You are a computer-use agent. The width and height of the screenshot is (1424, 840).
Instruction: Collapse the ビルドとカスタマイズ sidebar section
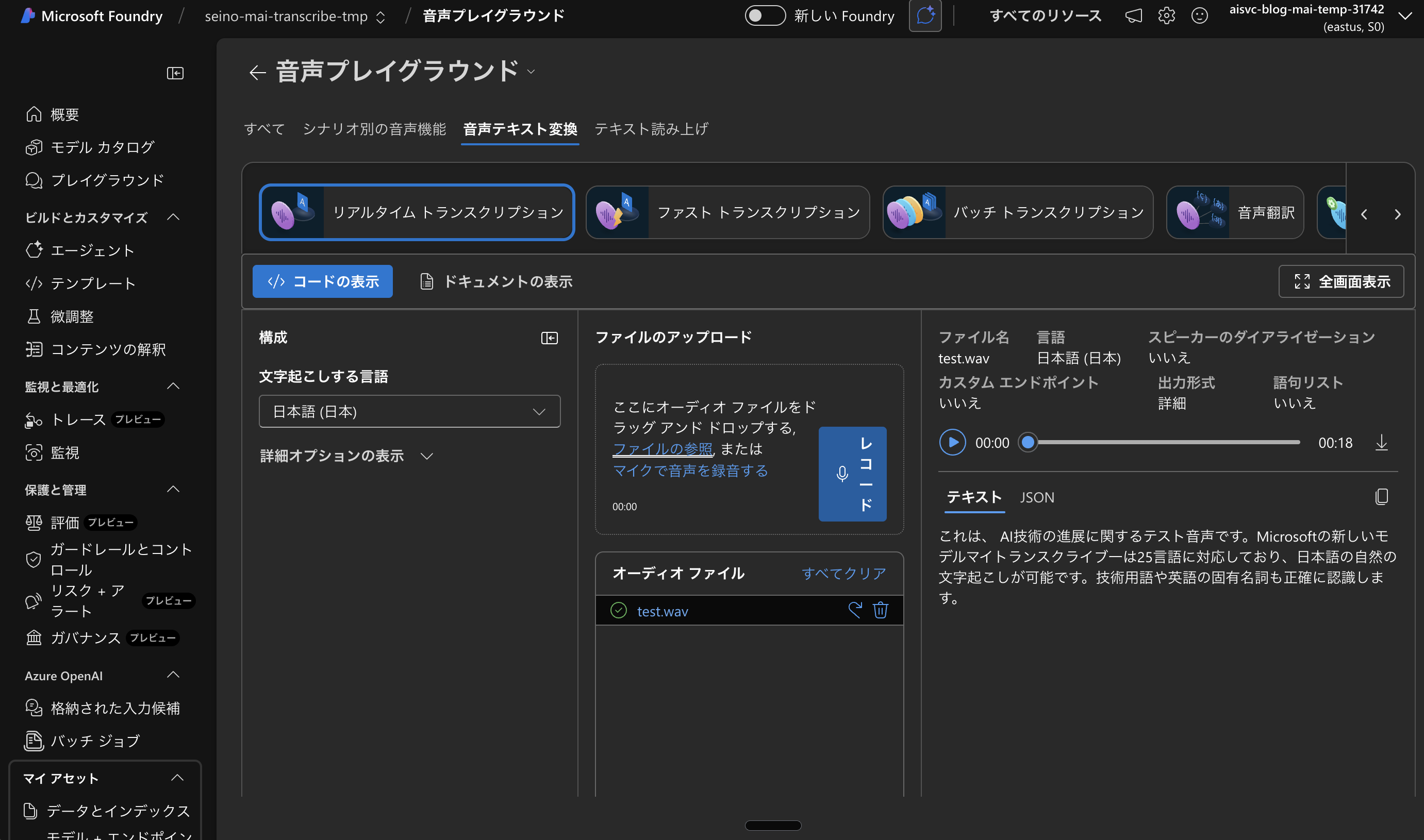pos(173,217)
